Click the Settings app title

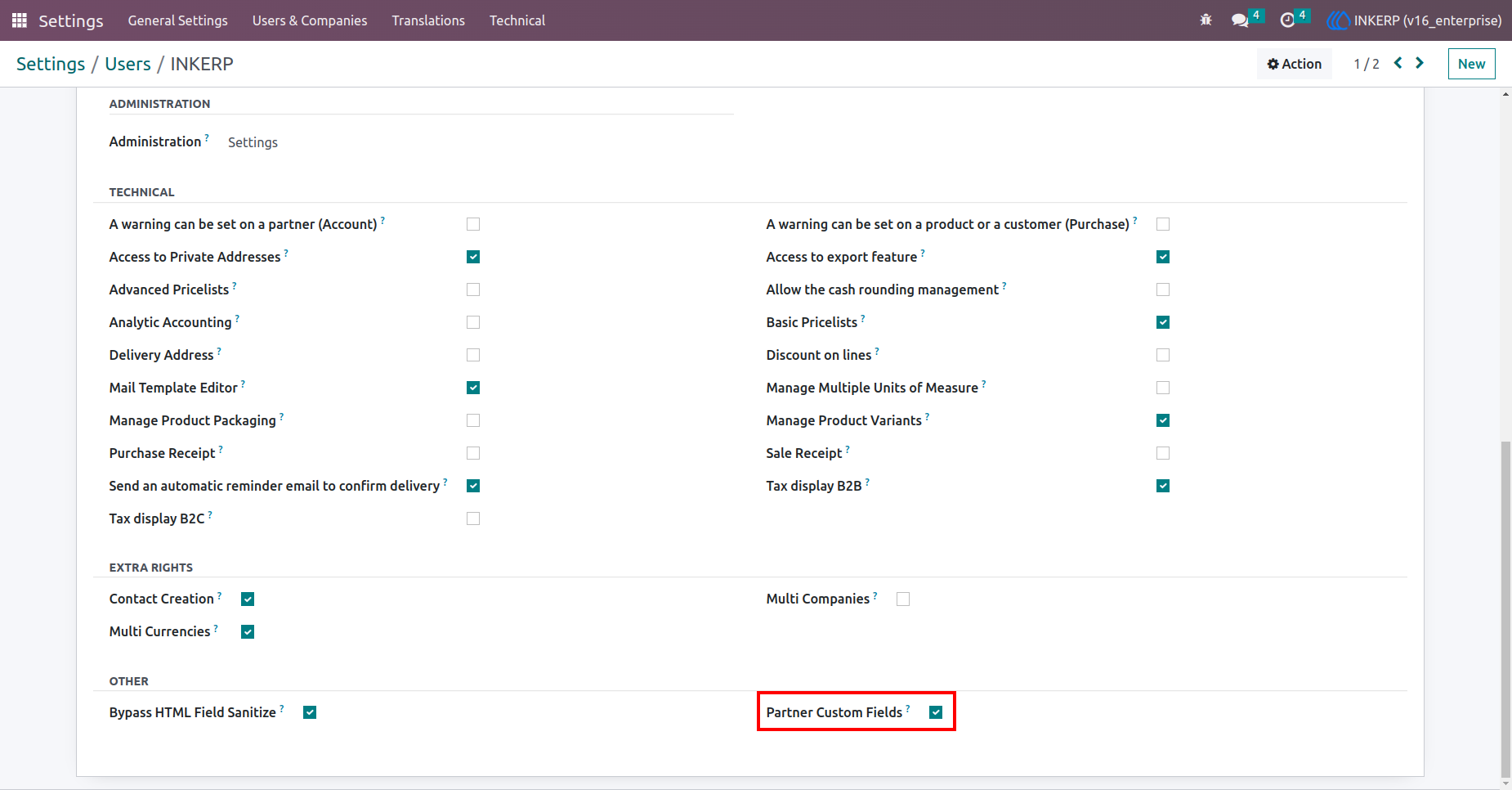coord(71,20)
